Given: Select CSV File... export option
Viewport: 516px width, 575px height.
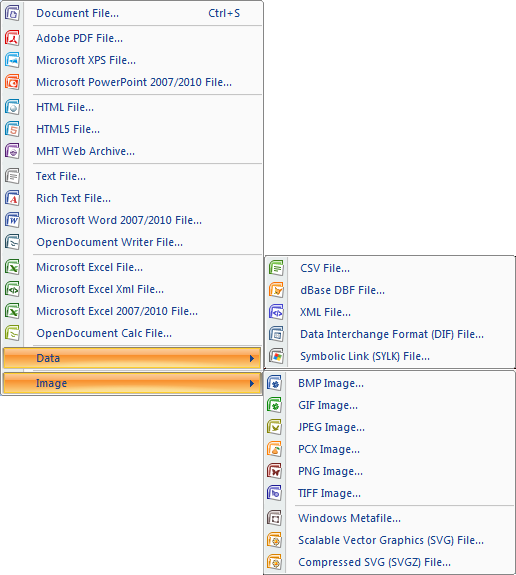Looking at the screenshot, I should tap(389, 268).
